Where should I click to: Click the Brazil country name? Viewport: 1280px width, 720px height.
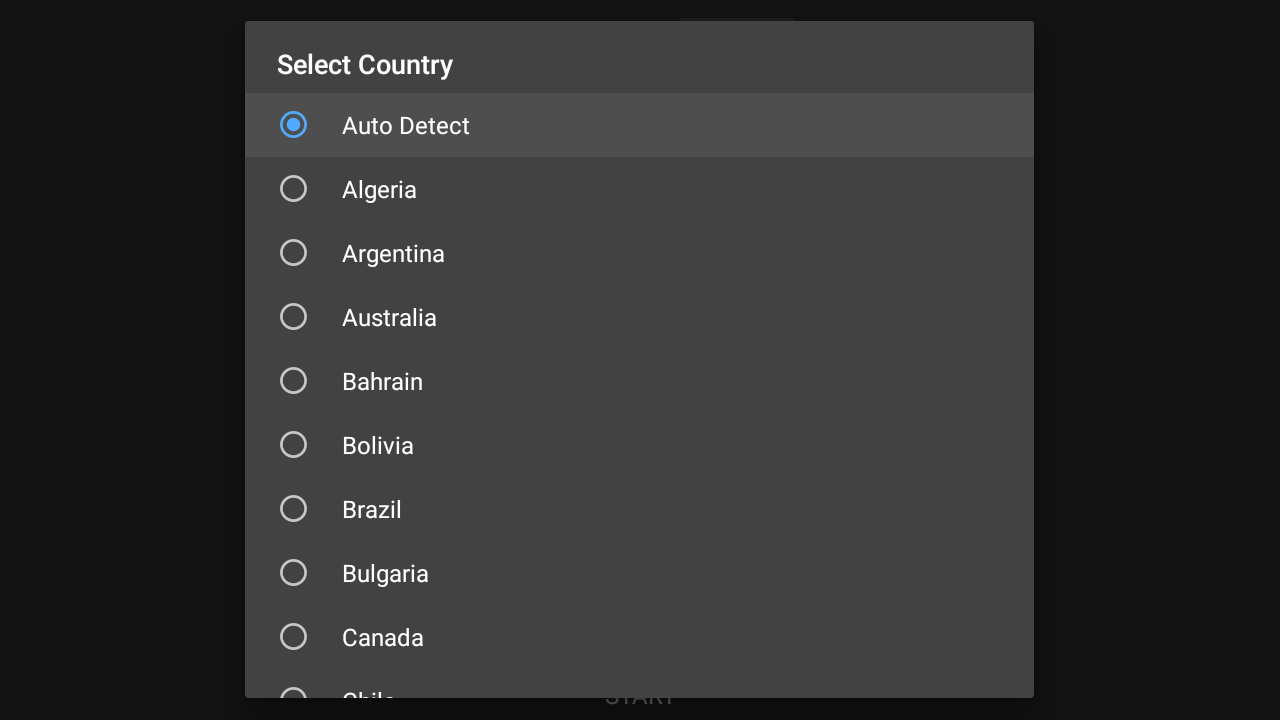tap(371, 510)
